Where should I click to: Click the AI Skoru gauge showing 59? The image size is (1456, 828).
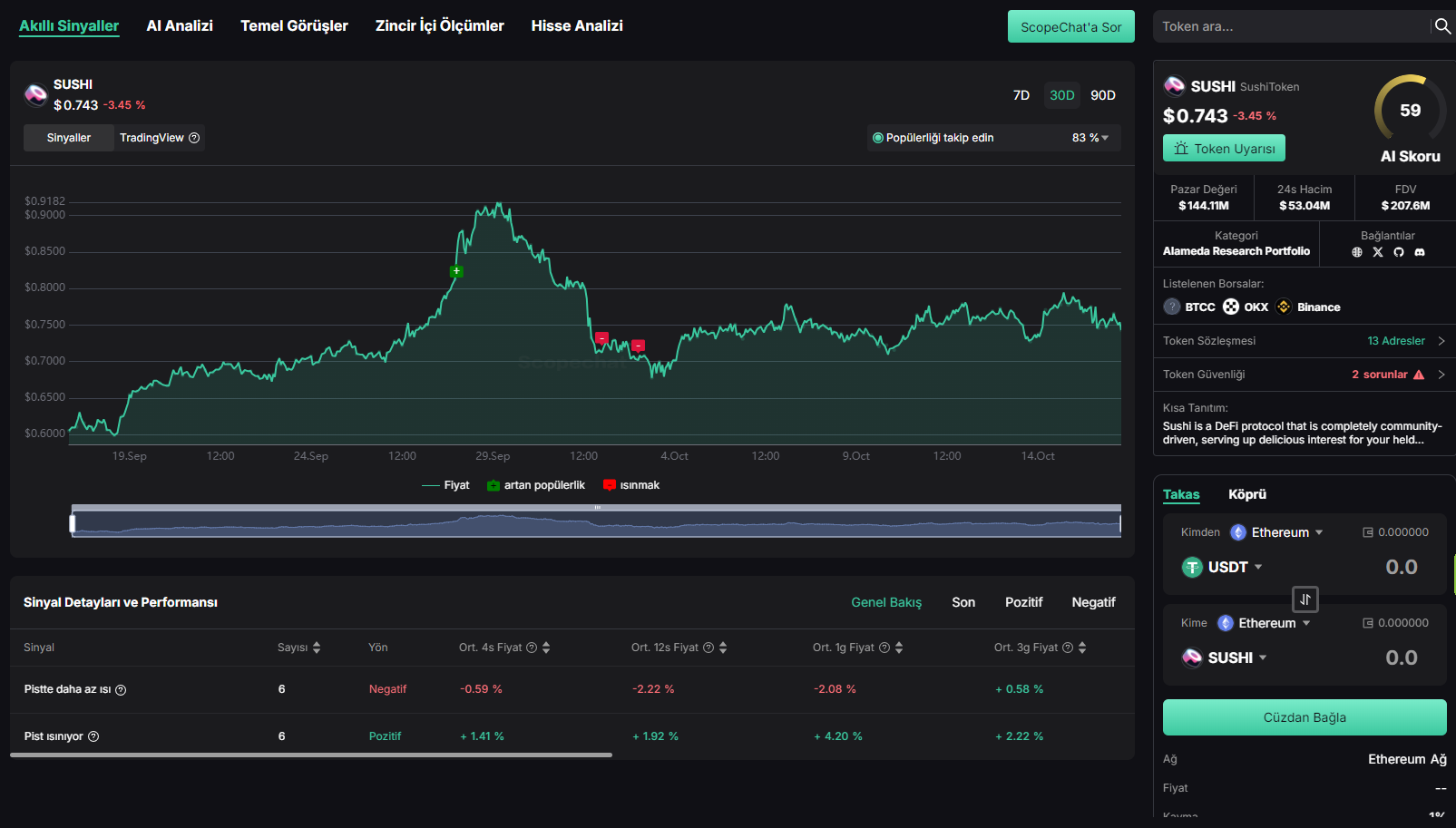click(x=1411, y=111)
